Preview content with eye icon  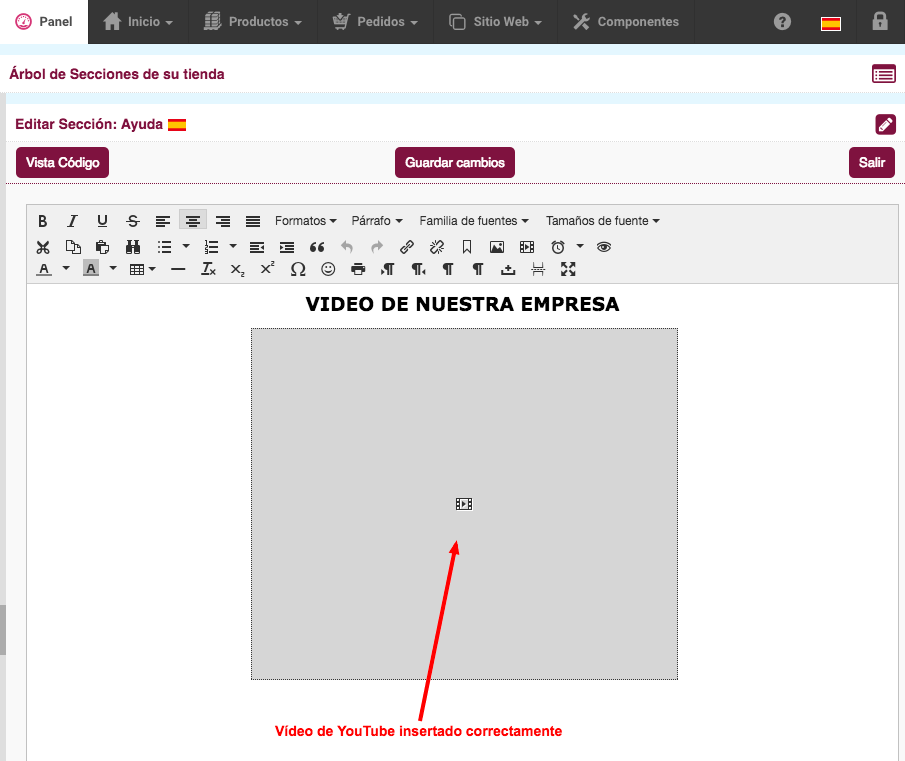tap(604, 248)
